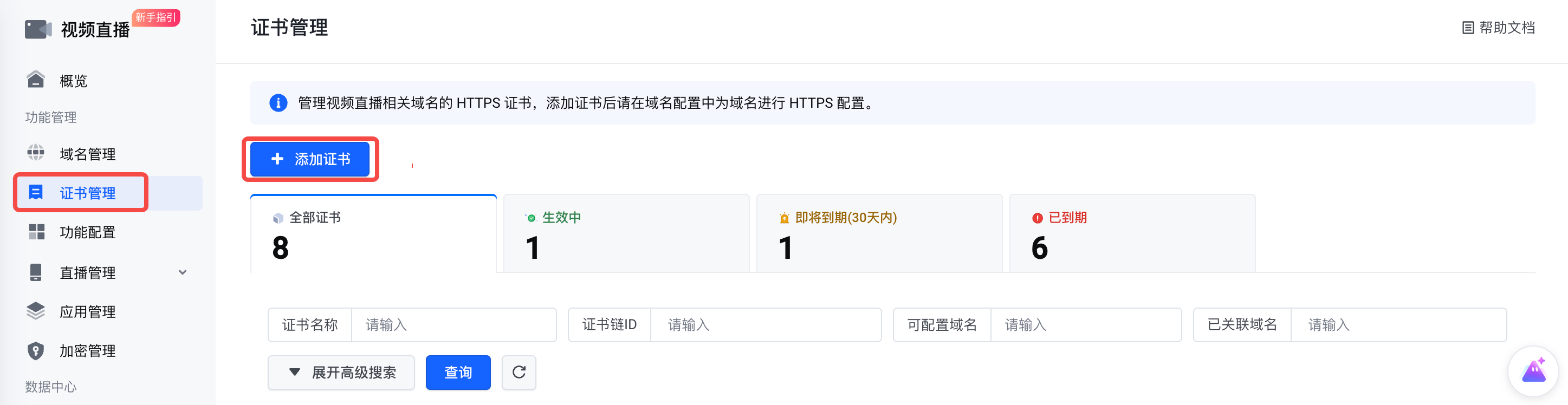This screenshot has height=405, width=1568.
Task: Click the refresh icon next to 查询
Action: point(519,372)
